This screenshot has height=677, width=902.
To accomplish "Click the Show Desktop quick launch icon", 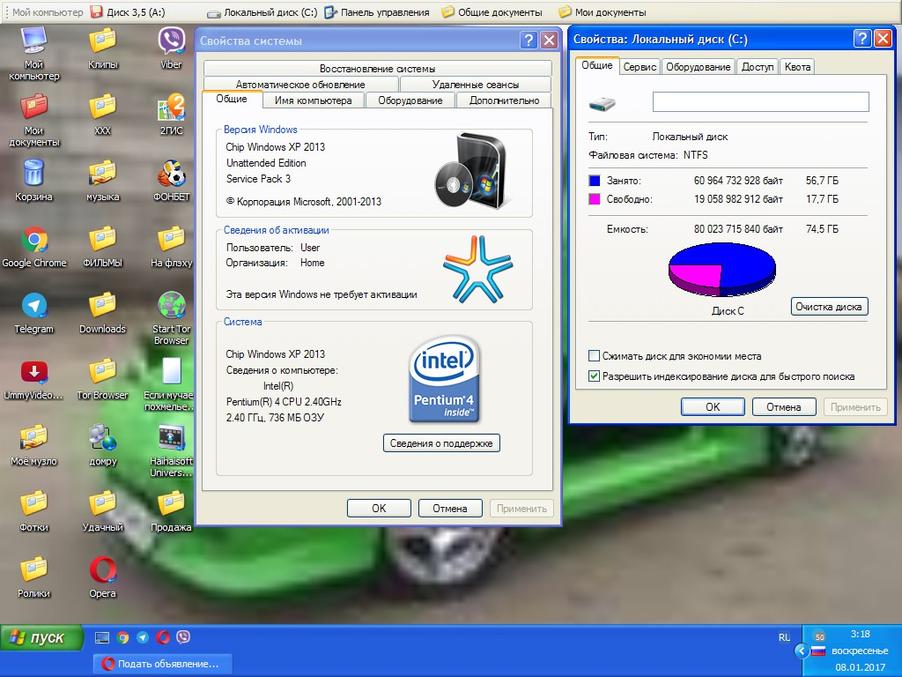I will (102, 637).
